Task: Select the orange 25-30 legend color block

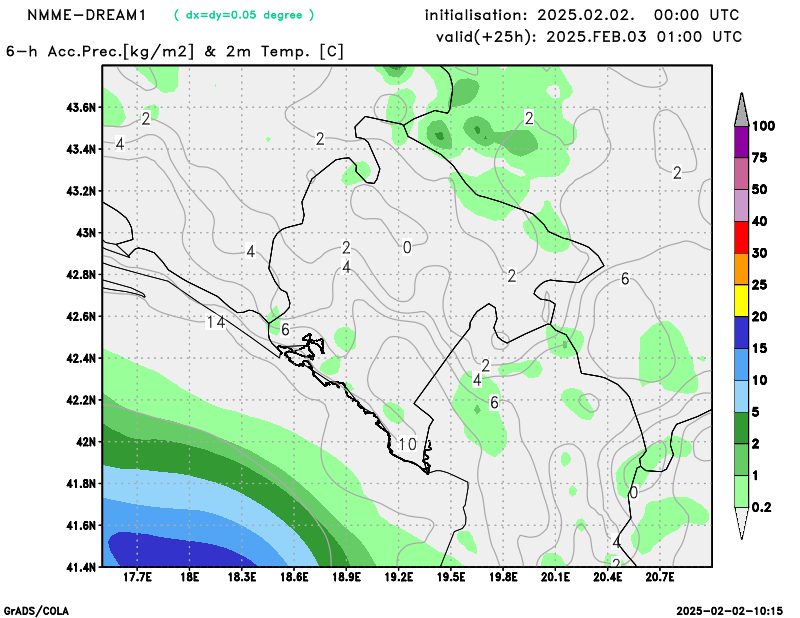Action: [x=741, y=268]
